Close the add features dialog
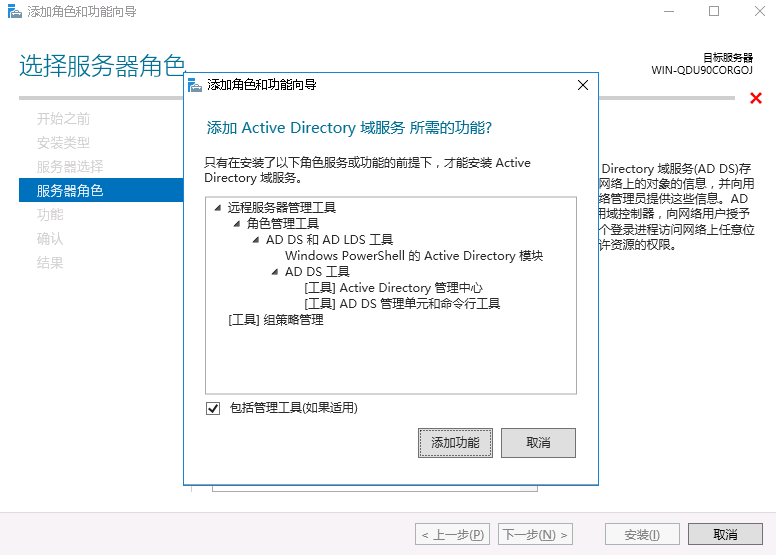The height and width of the screenshot is (555, 776). [583, 85]
